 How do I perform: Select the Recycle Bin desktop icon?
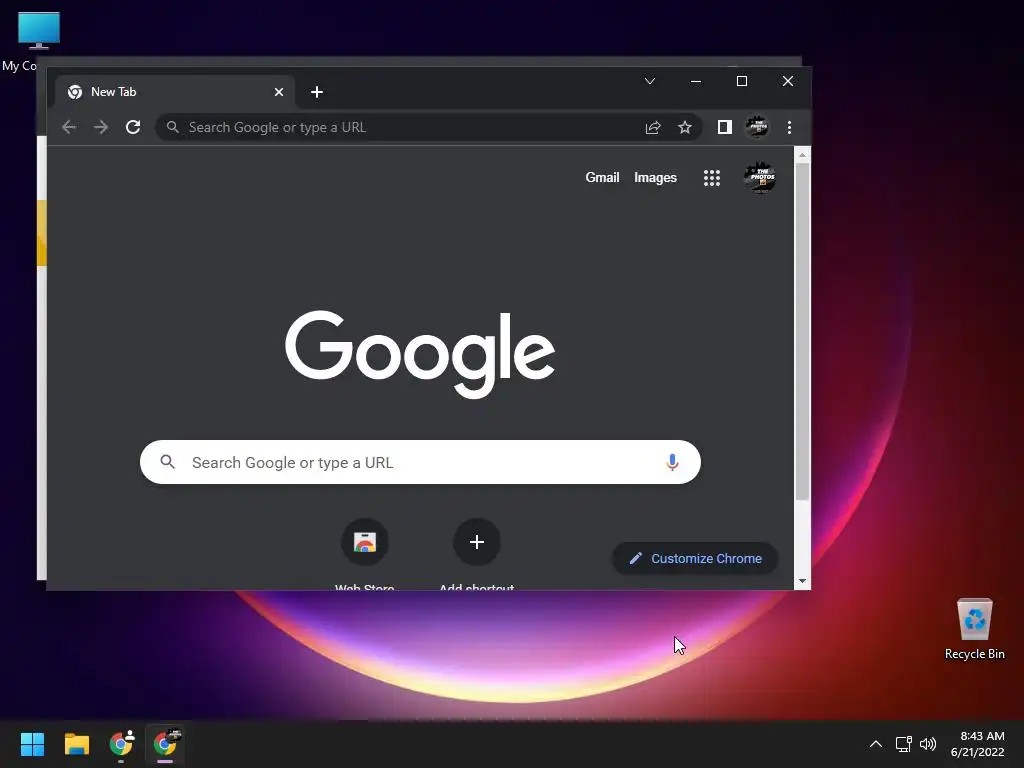click(974, 629)
